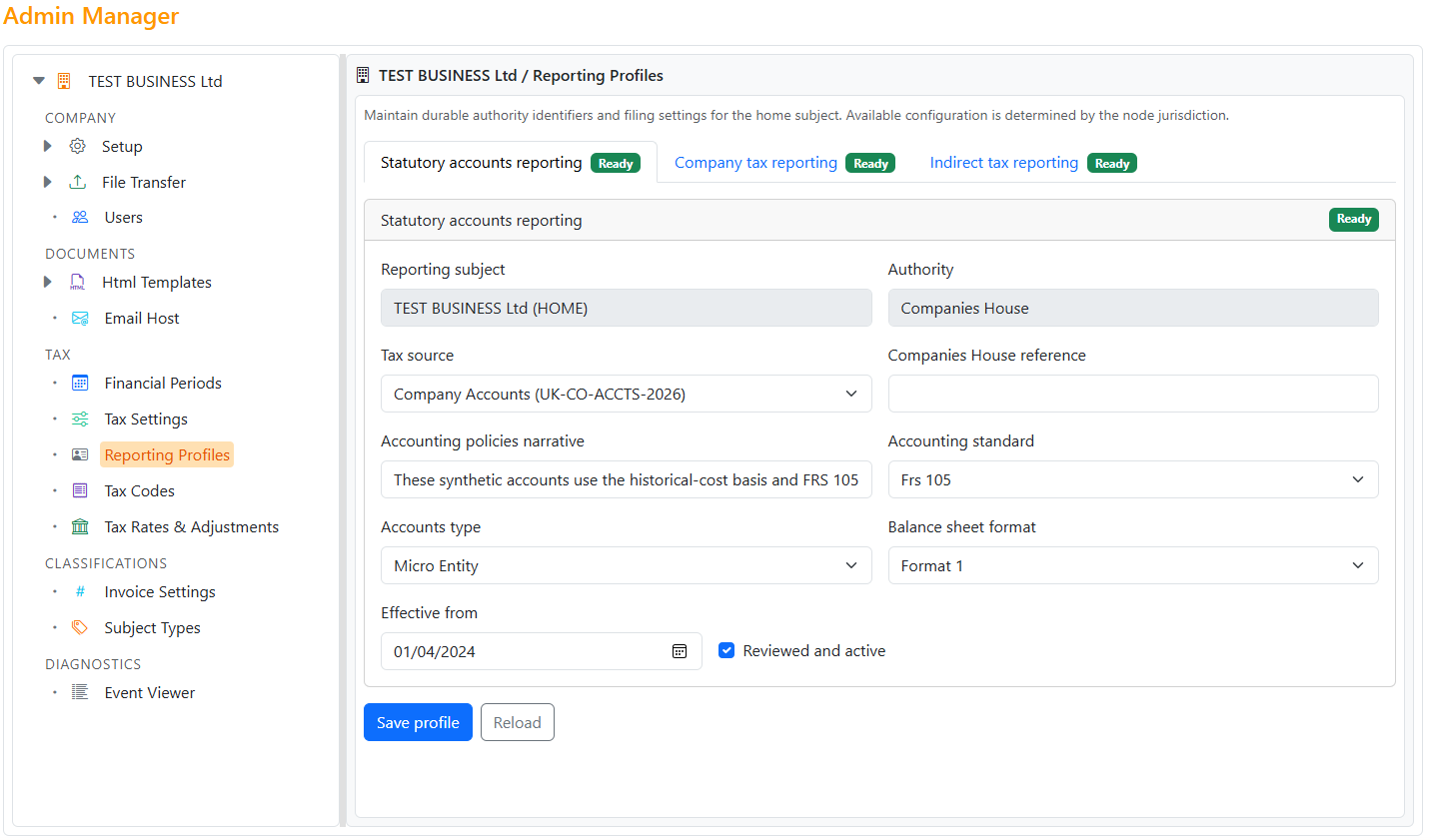Click the Tax Rates bank icon
Viewport: 1431px width, 840px height.
tap(80, 526)
